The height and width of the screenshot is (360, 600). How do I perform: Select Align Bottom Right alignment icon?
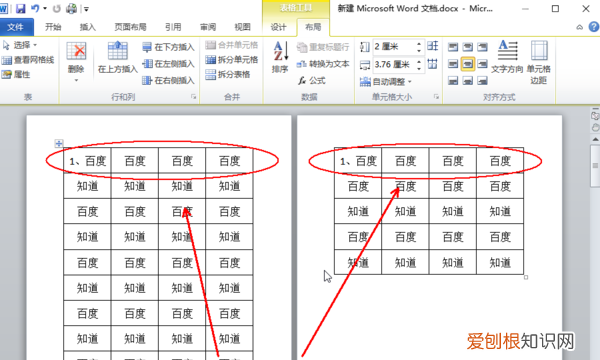coord(482,81)
